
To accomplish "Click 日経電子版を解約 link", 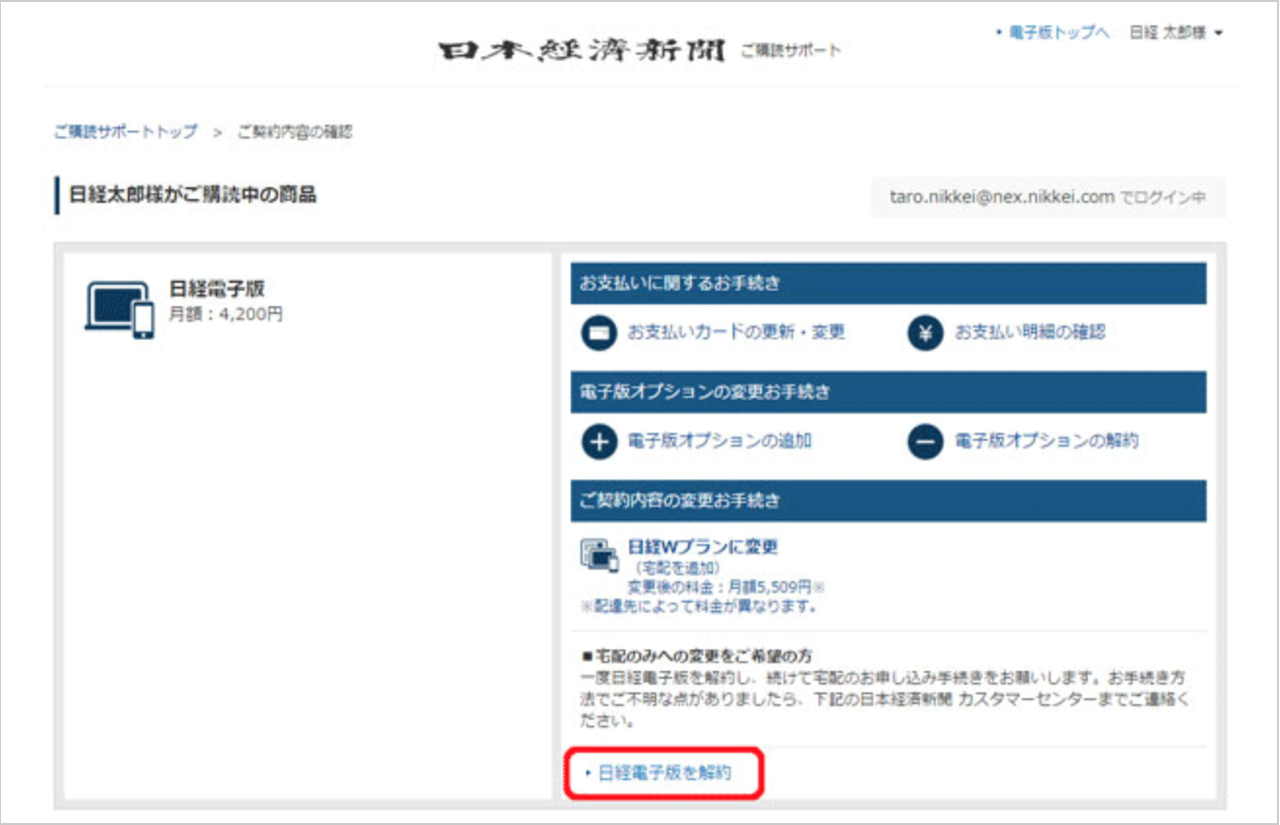I will 664,773.
